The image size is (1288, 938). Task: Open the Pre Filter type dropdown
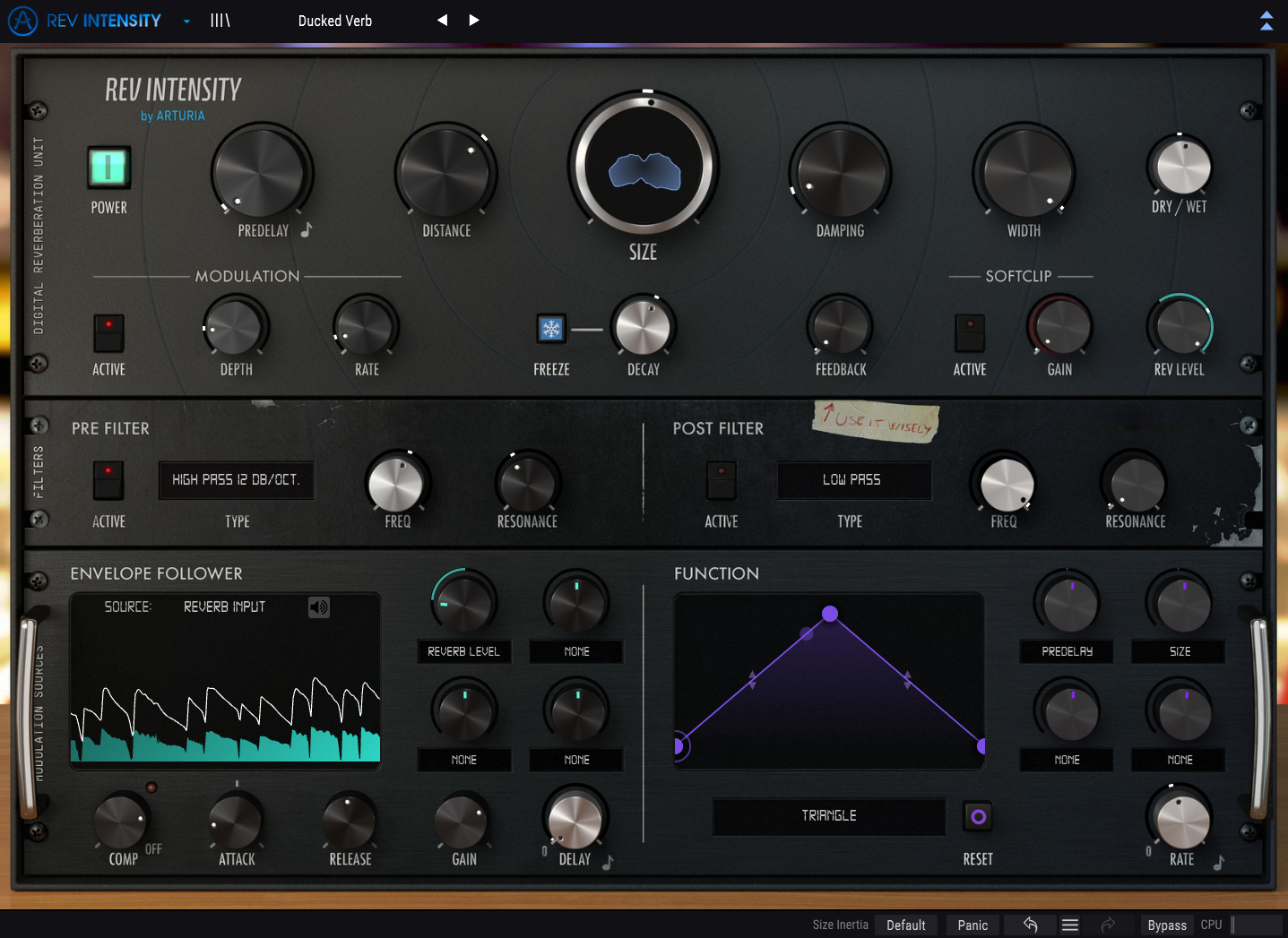pyautogui.click(x=237, y=480)
